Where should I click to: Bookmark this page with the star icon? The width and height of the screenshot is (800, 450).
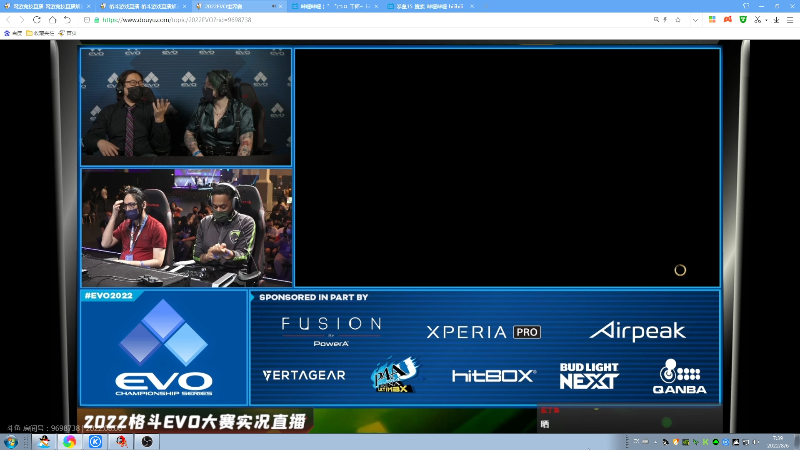click(x=678, y=20)
